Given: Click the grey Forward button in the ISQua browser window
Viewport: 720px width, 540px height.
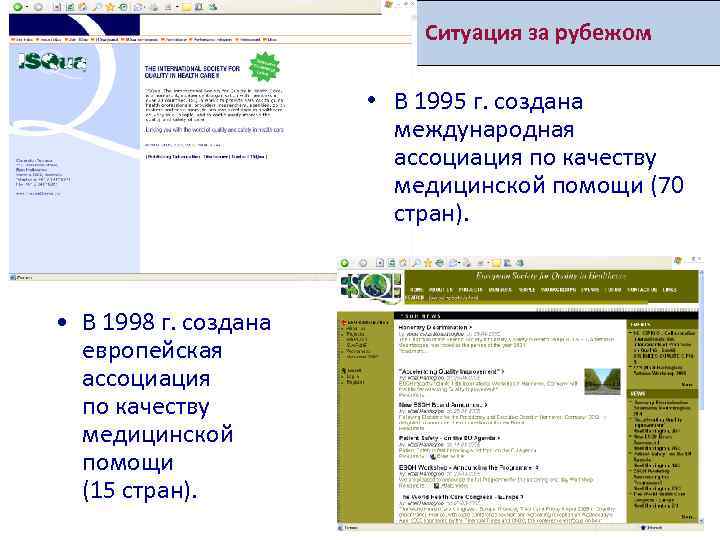Looking at the screenshot, I should coord(38,7).
